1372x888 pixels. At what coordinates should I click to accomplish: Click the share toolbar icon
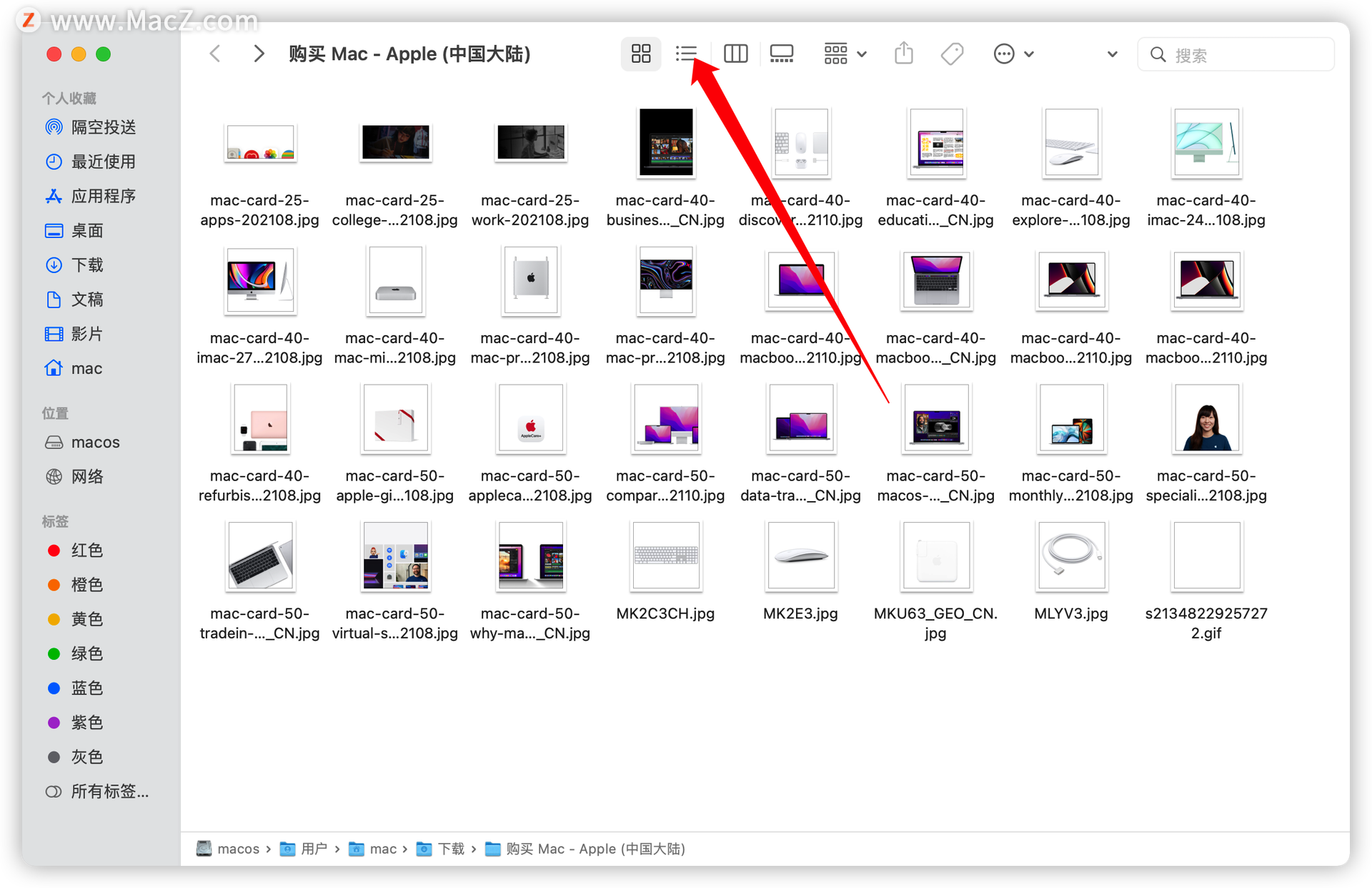(904, 54)
